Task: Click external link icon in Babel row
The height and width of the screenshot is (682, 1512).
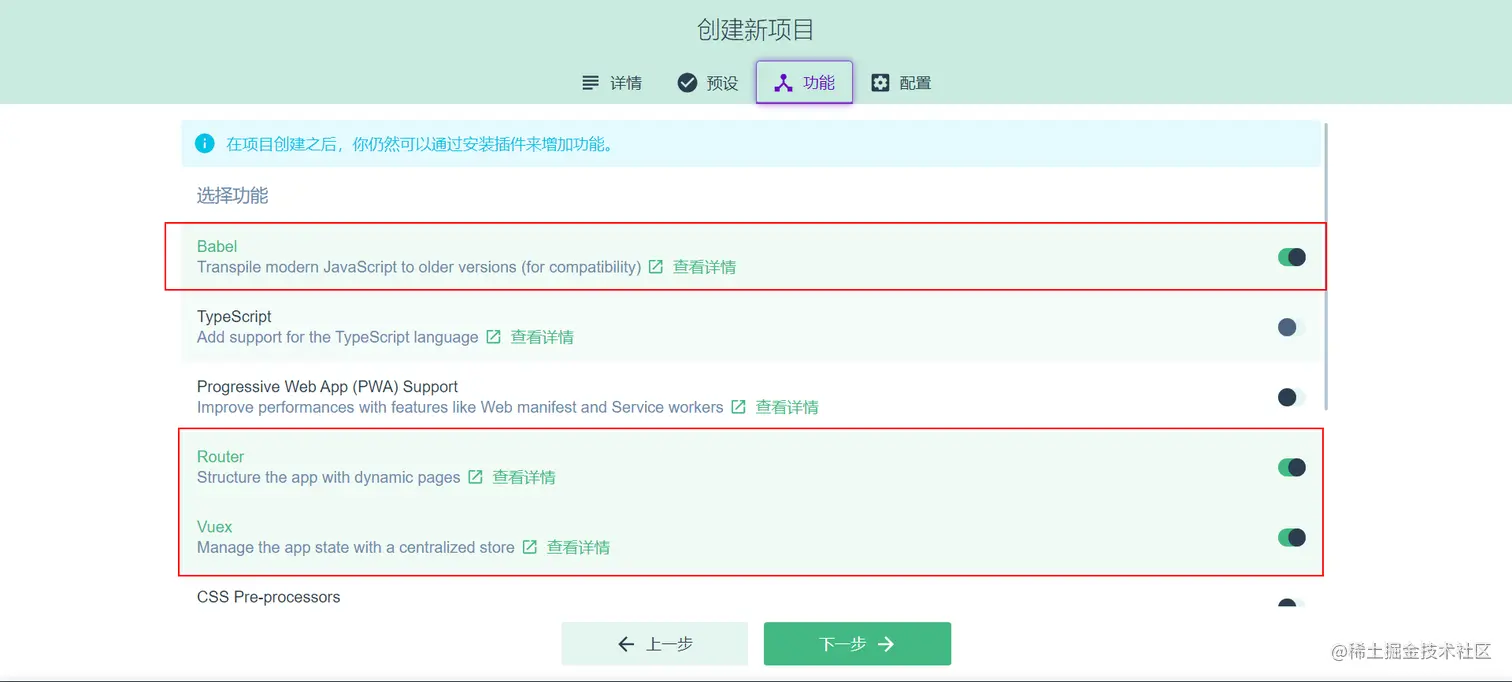Action: pos(656,267)
